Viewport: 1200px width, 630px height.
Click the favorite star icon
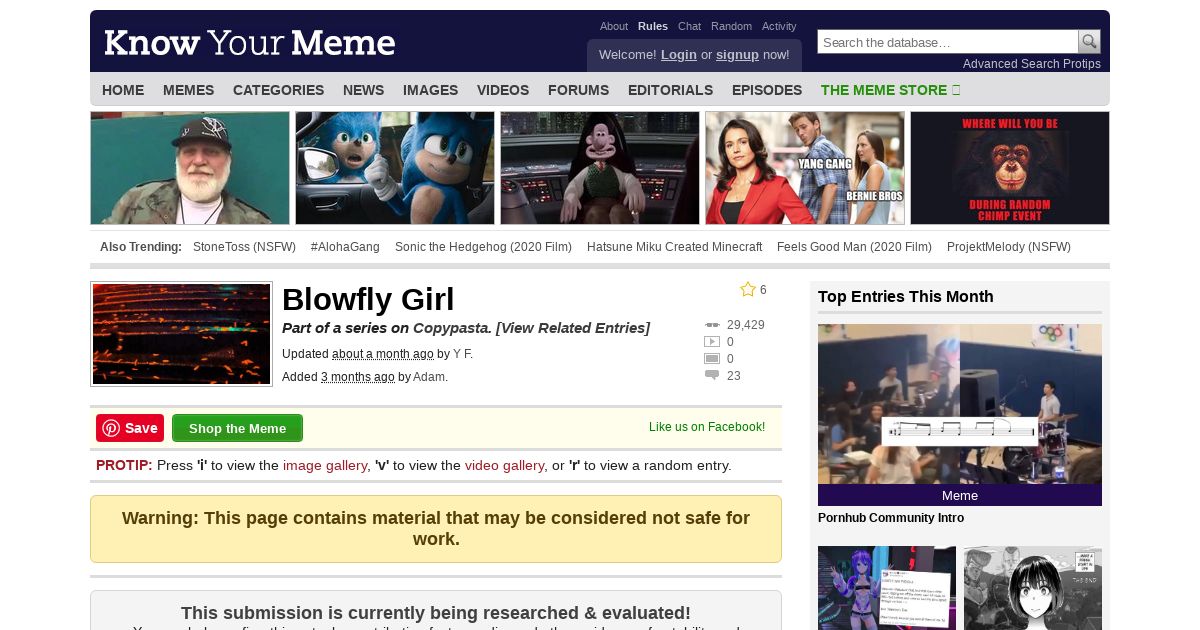748,289
